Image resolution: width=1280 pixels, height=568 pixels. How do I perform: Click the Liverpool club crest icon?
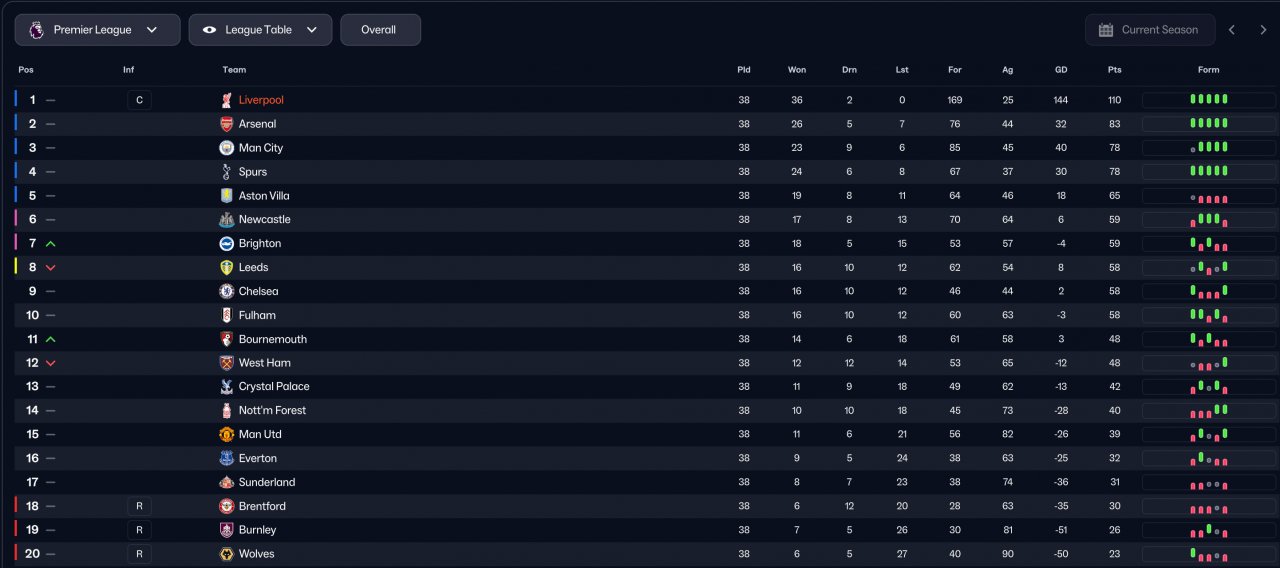(226, 100)
